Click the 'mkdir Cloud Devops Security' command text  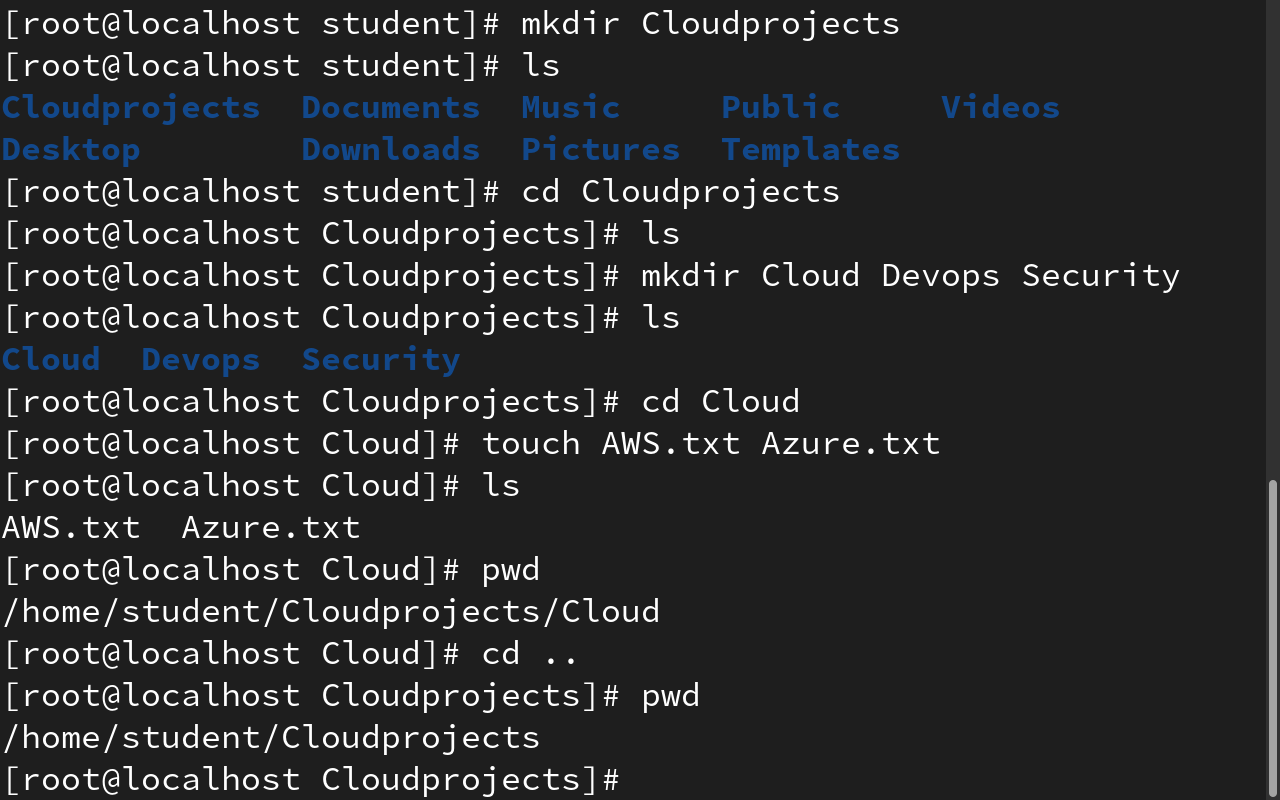click(x=911, y=276)
